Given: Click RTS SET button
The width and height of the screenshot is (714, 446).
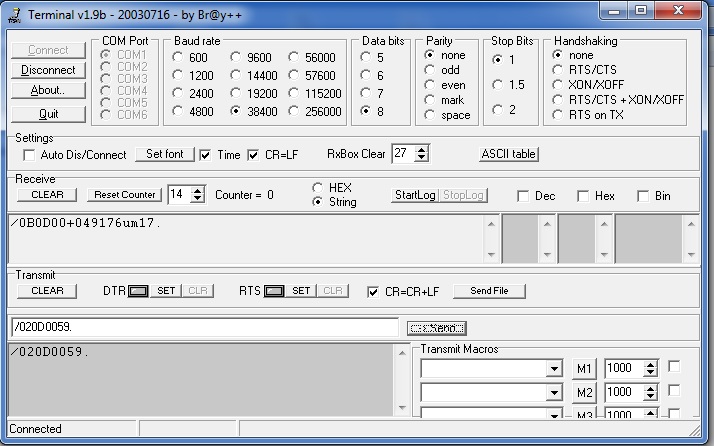Looking at the screenshot, I should tap(301, 291).
